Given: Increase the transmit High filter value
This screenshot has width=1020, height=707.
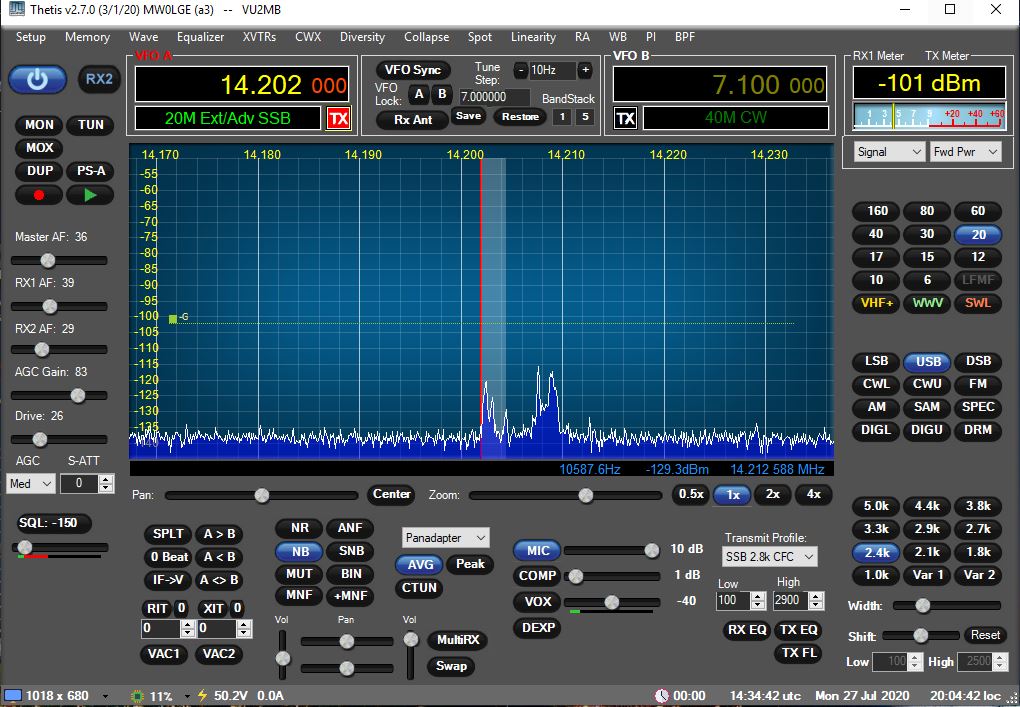Looking at the screenshot, I should [817, 596].
